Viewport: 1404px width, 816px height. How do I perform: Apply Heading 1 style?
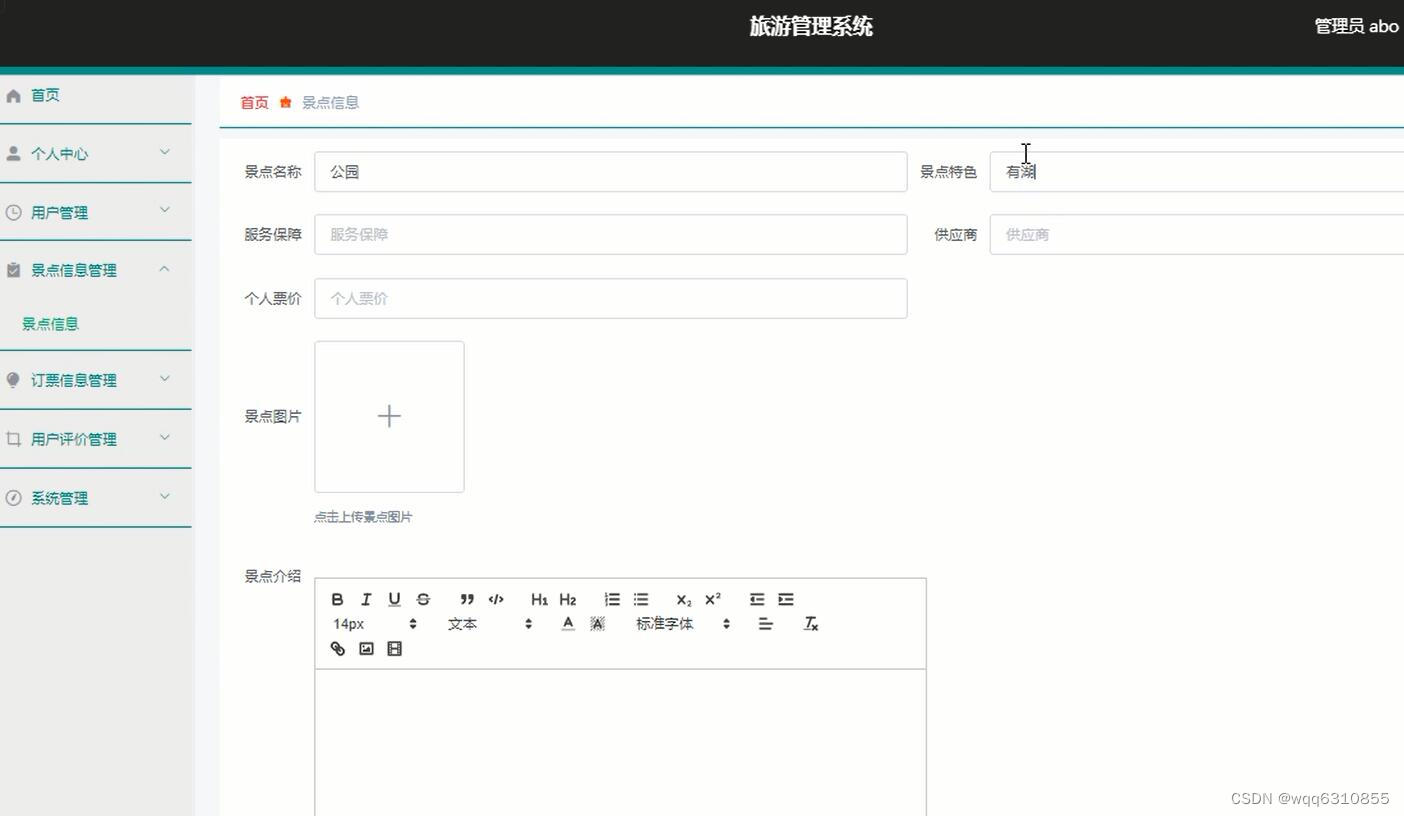pos(539,599)
